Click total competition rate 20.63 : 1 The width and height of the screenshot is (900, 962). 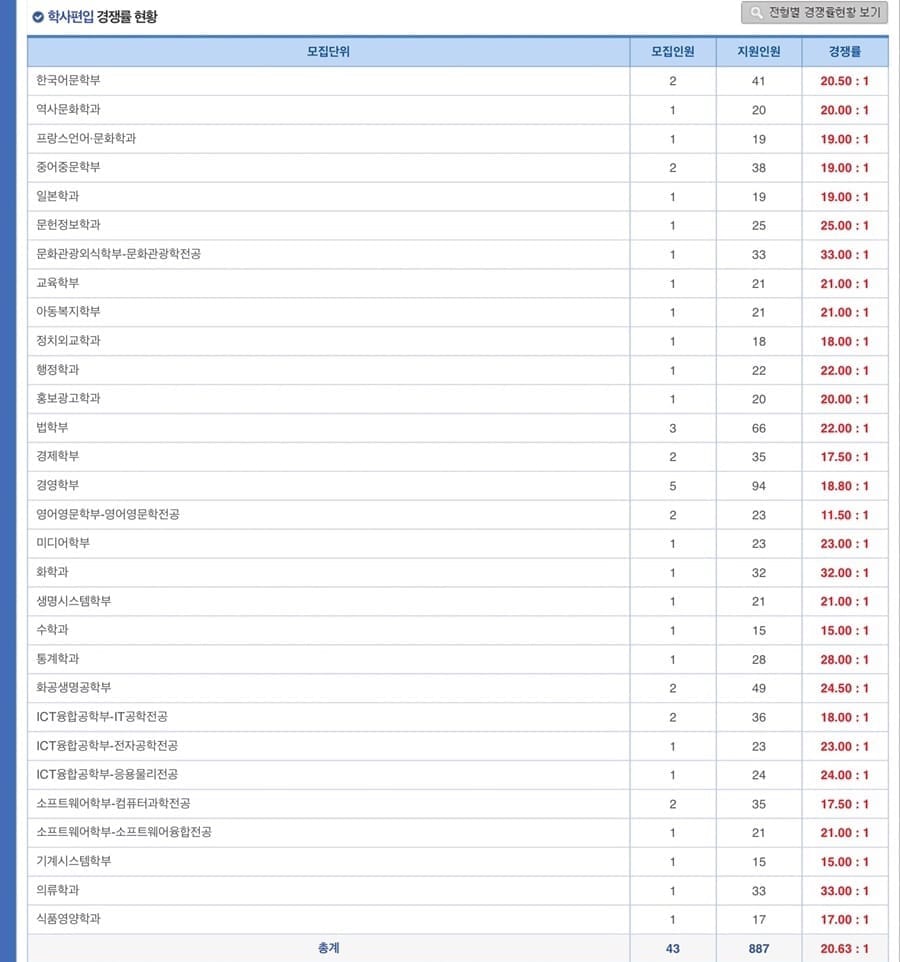pyautogui.click(x=845, y=949)
